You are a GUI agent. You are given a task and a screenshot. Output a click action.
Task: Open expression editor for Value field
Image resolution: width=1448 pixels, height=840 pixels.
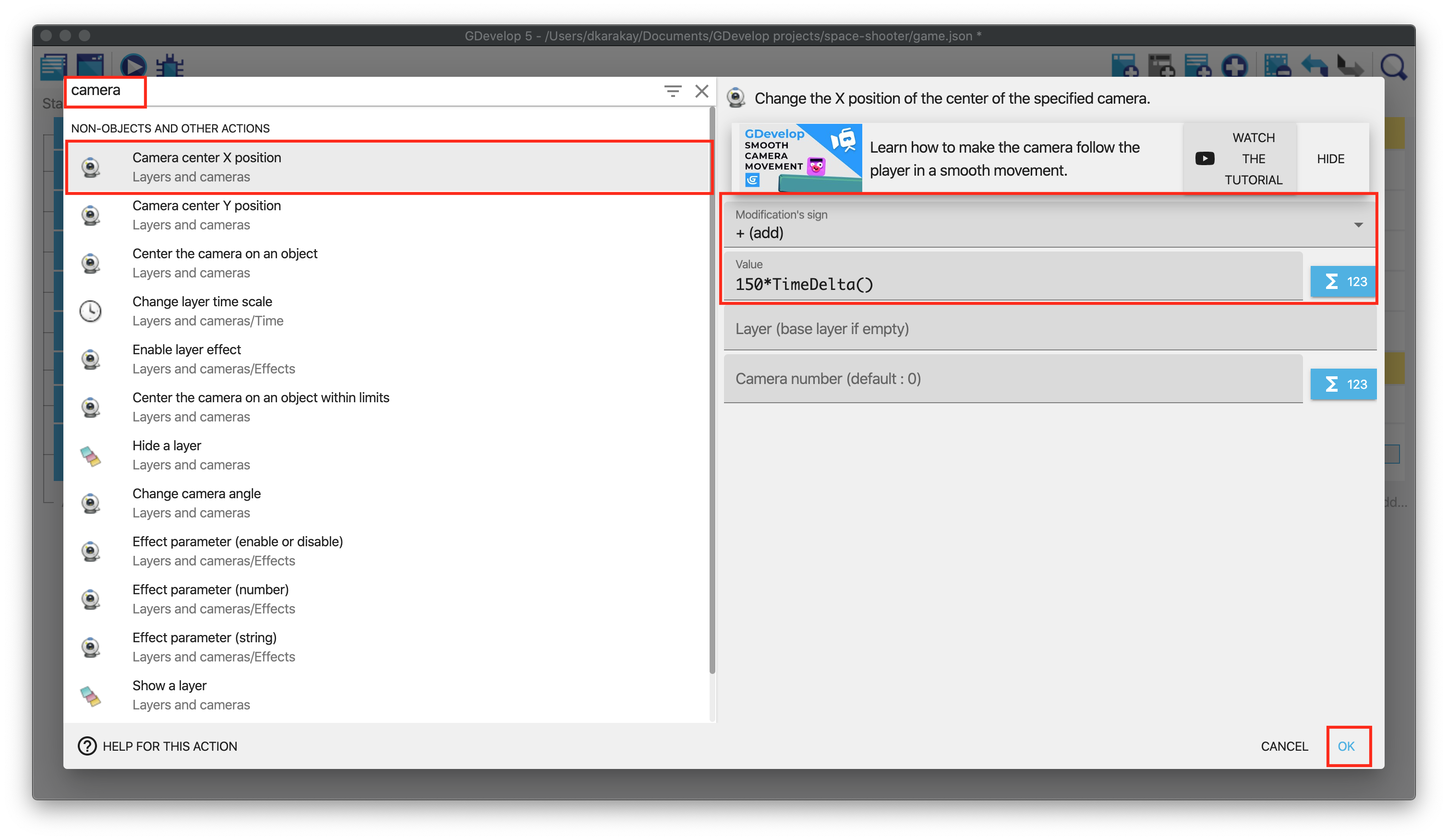pos(1343,282)
